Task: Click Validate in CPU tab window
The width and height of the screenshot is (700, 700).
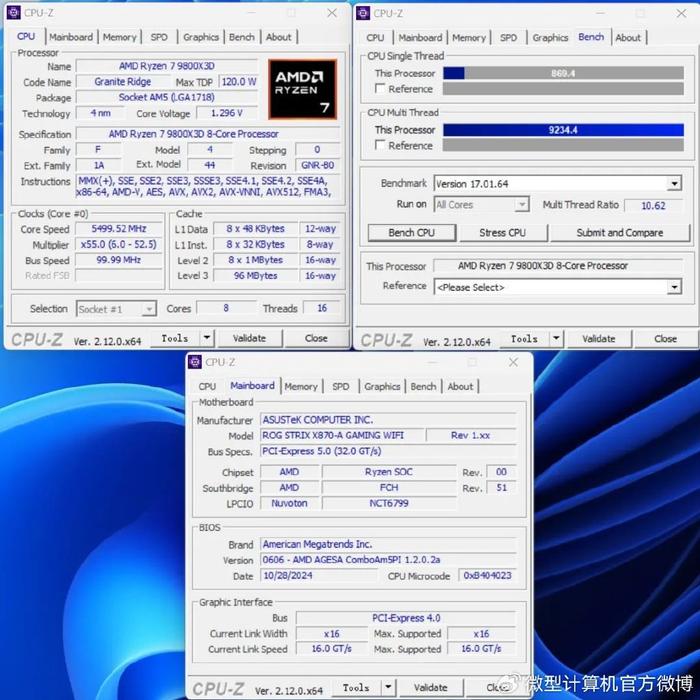Action: coord(250,338)
